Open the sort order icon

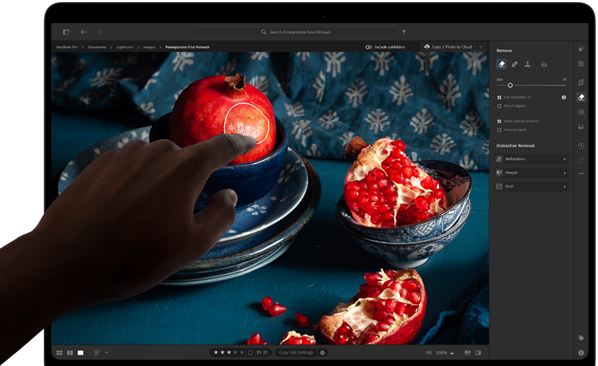coord(97,353)
